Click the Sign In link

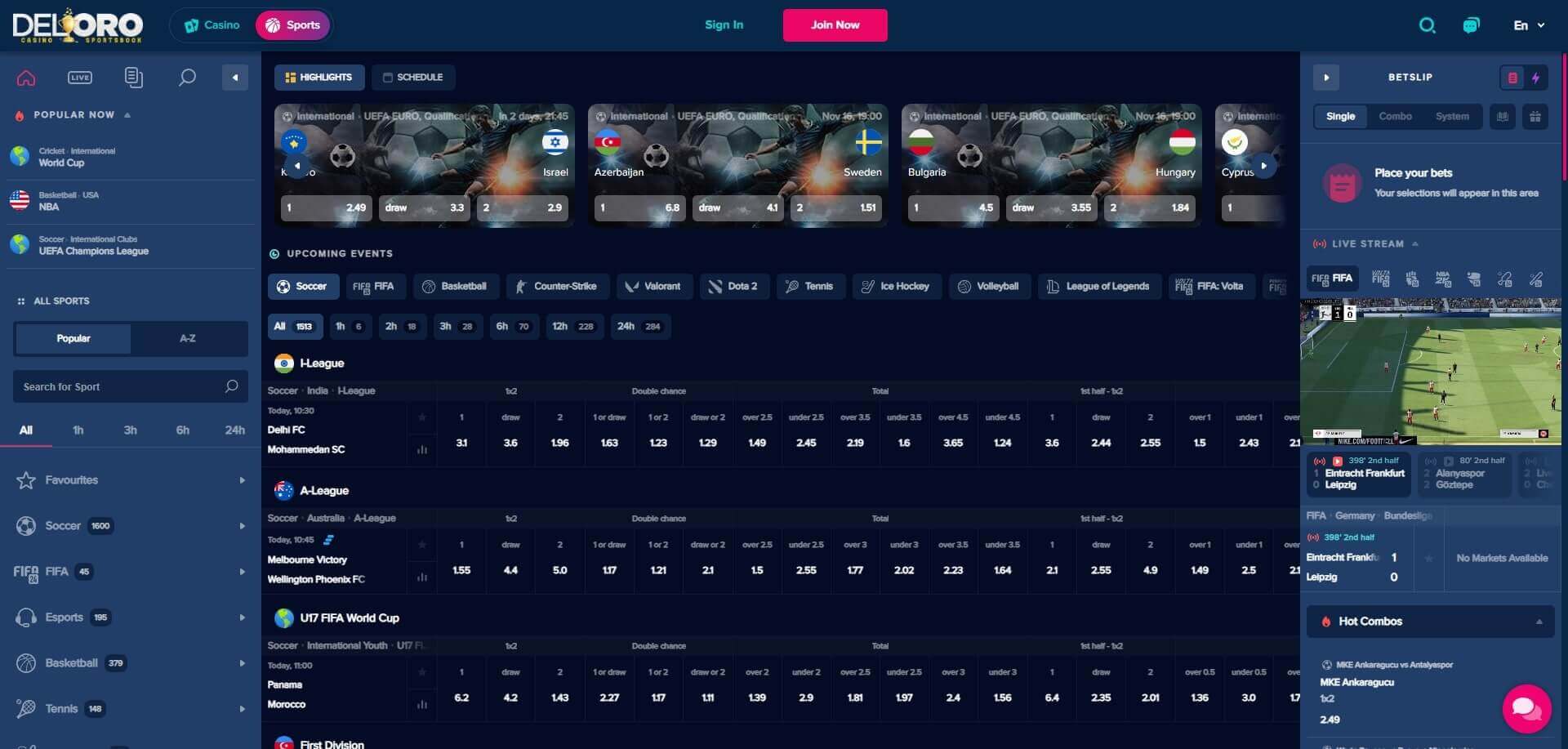[724, 25]
